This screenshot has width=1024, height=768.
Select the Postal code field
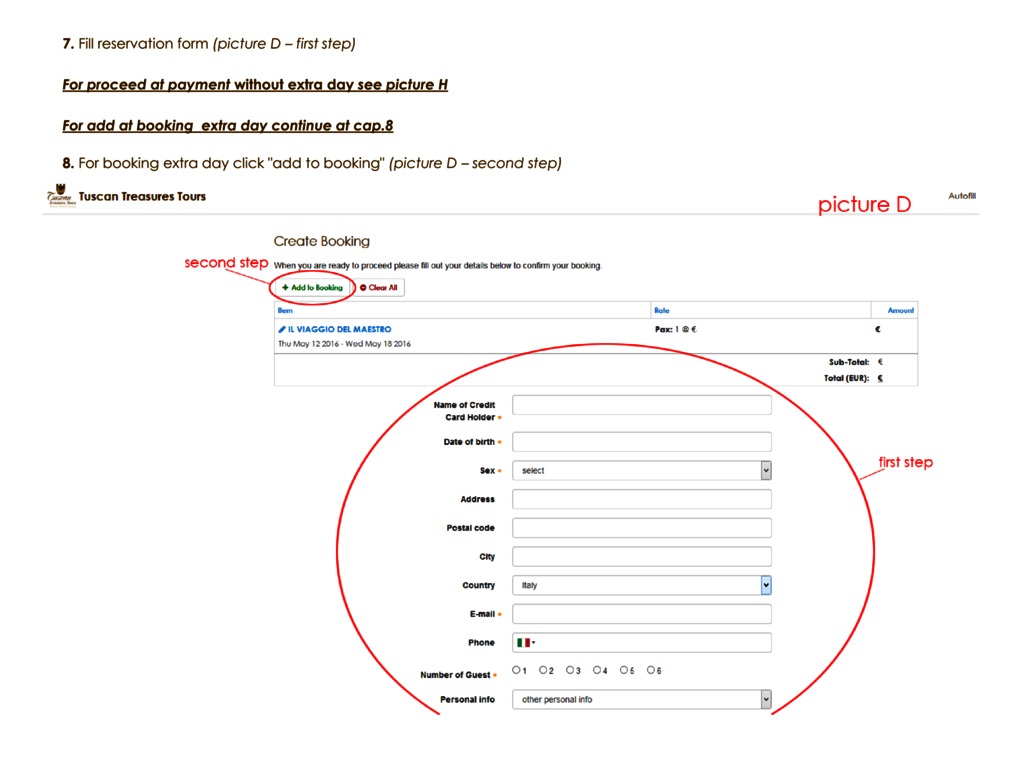pyautogui.click(x=641, y=528)
